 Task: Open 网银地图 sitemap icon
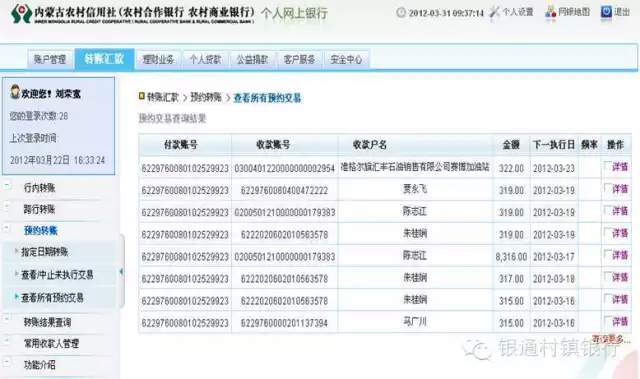pos(550,12)
